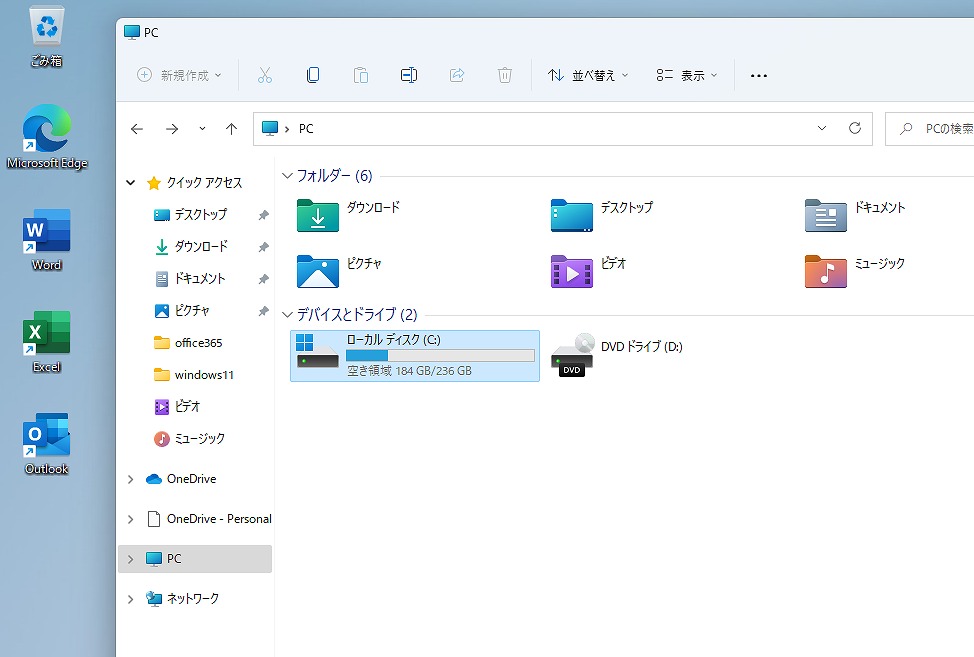
Task: Open recent locations dropdown next to forward arrow
Action: click(x=202, y=129)
